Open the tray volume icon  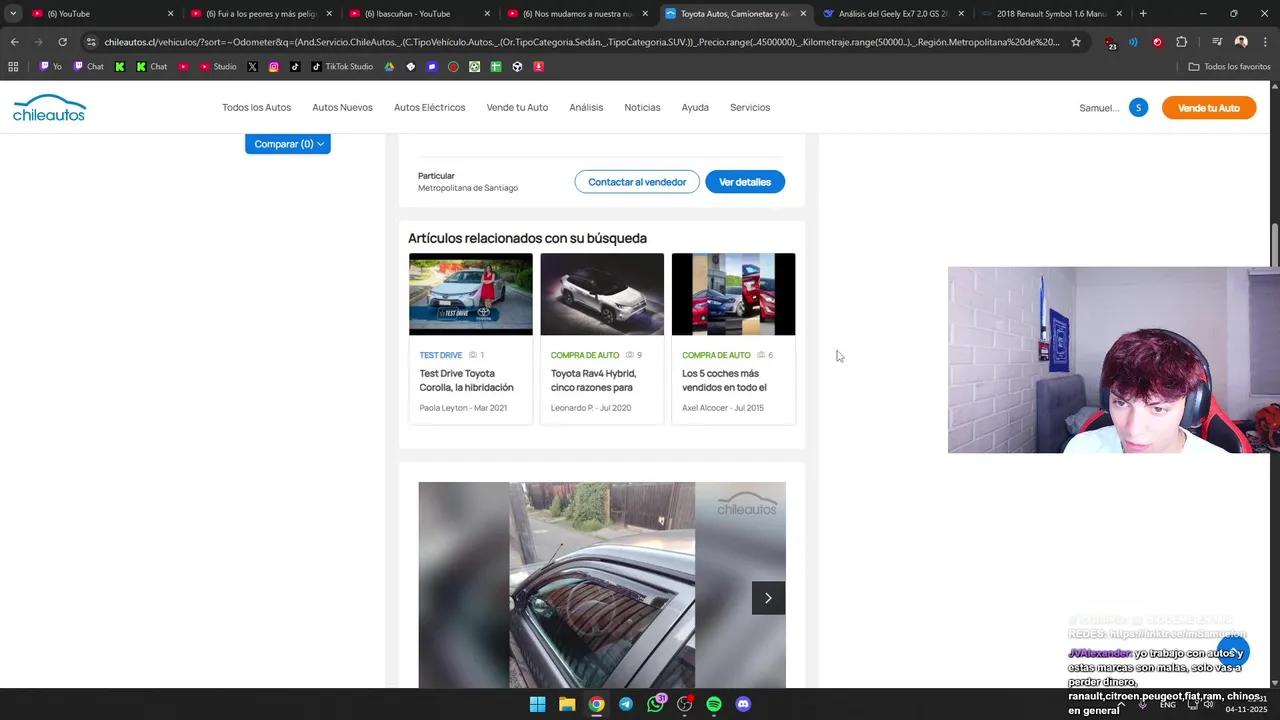(1209, 704)
